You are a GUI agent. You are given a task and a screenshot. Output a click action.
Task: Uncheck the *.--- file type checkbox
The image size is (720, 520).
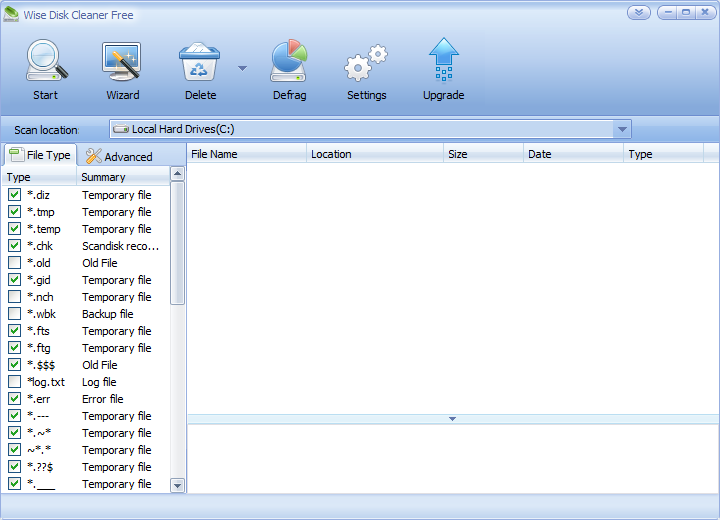pyautogui.click(x=14, y=415)
